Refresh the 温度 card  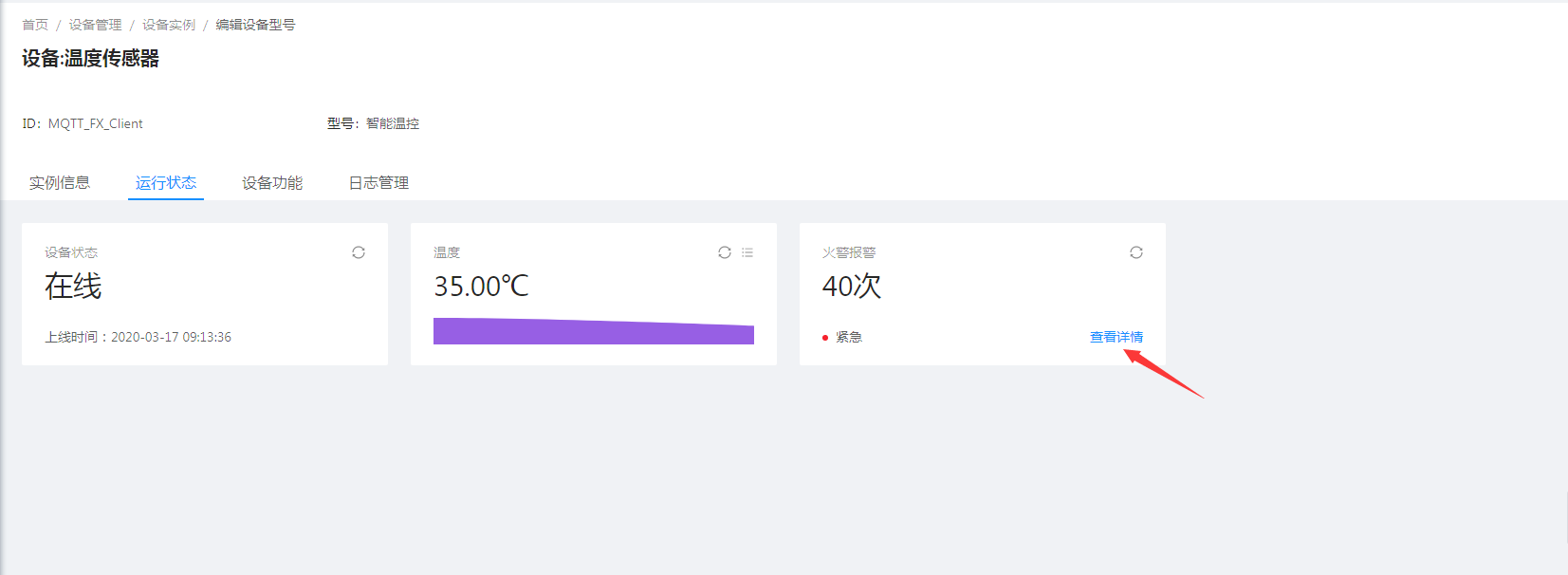coord(725,252)
